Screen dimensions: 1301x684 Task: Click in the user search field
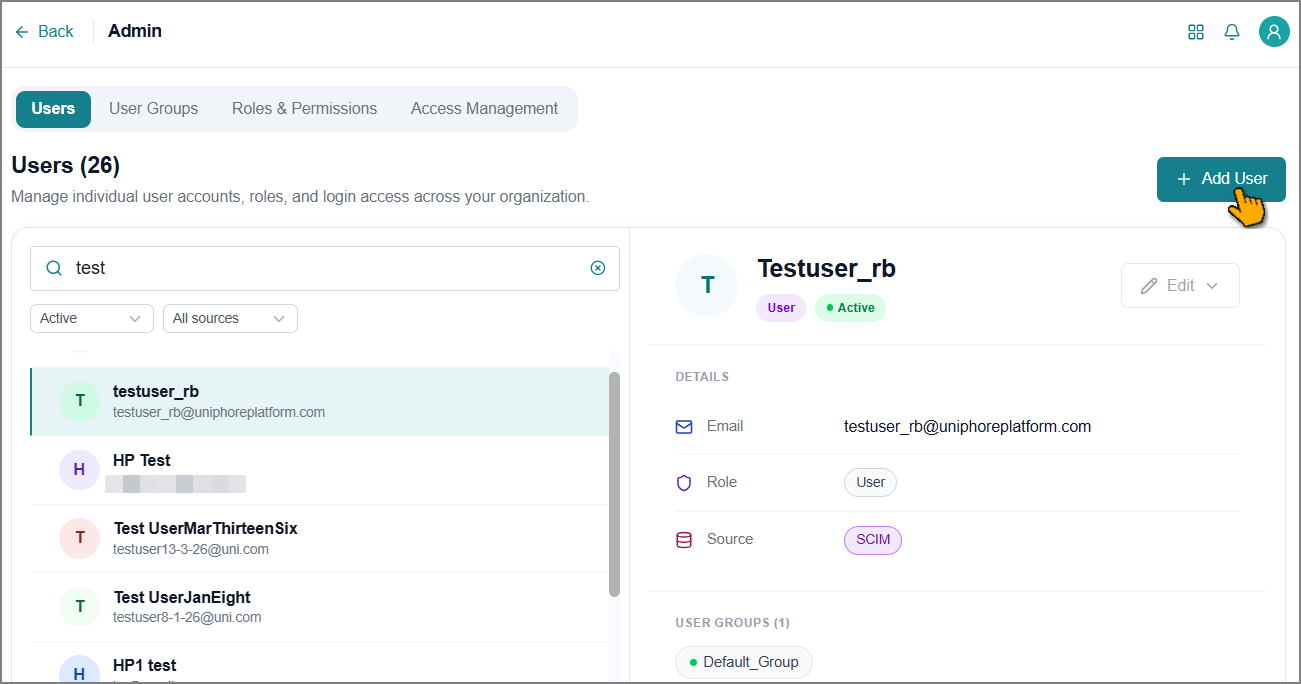325,268
